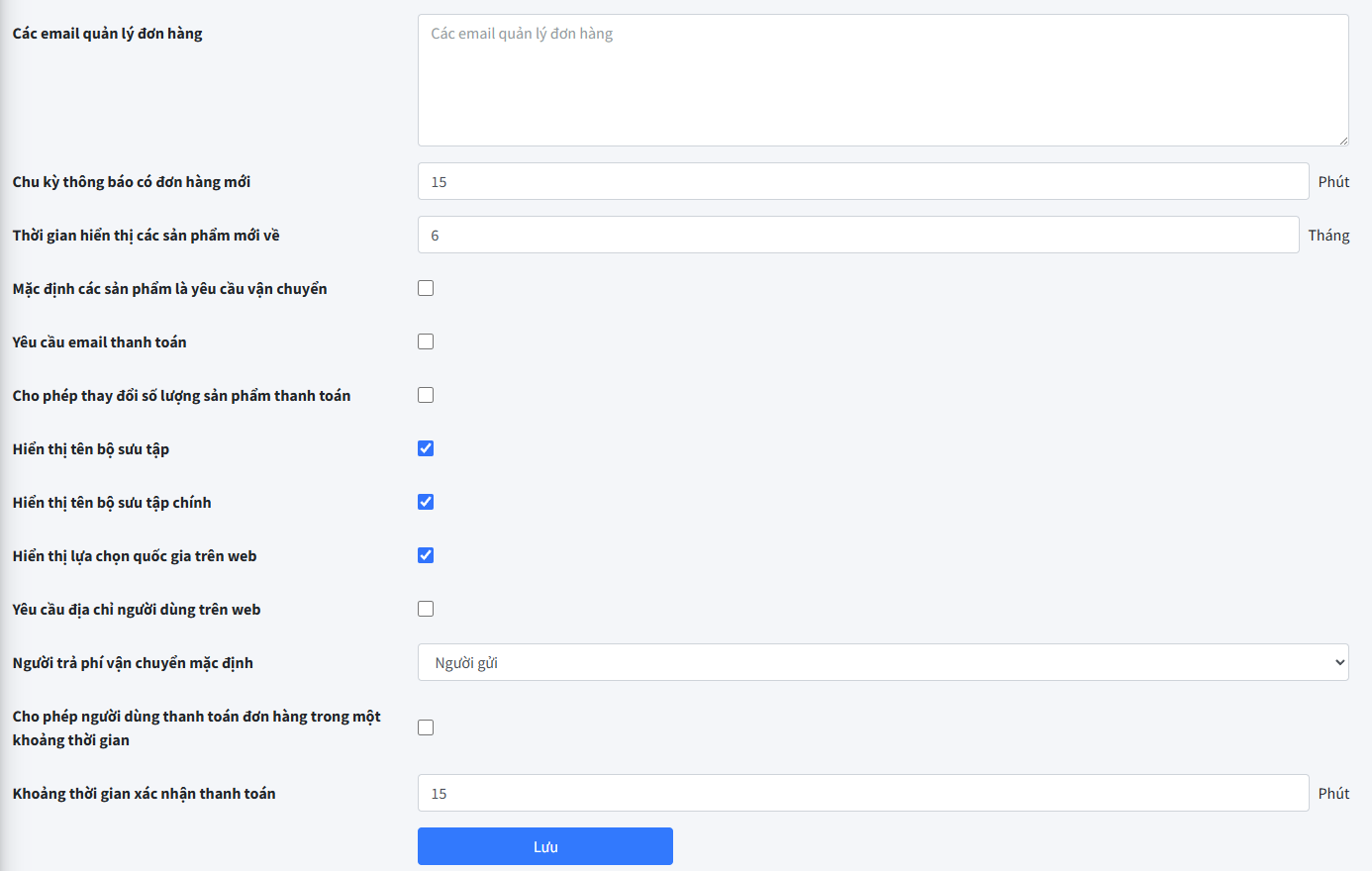Click the 'Người trả phí vận chuyển mặc định' label

point(133,663)
